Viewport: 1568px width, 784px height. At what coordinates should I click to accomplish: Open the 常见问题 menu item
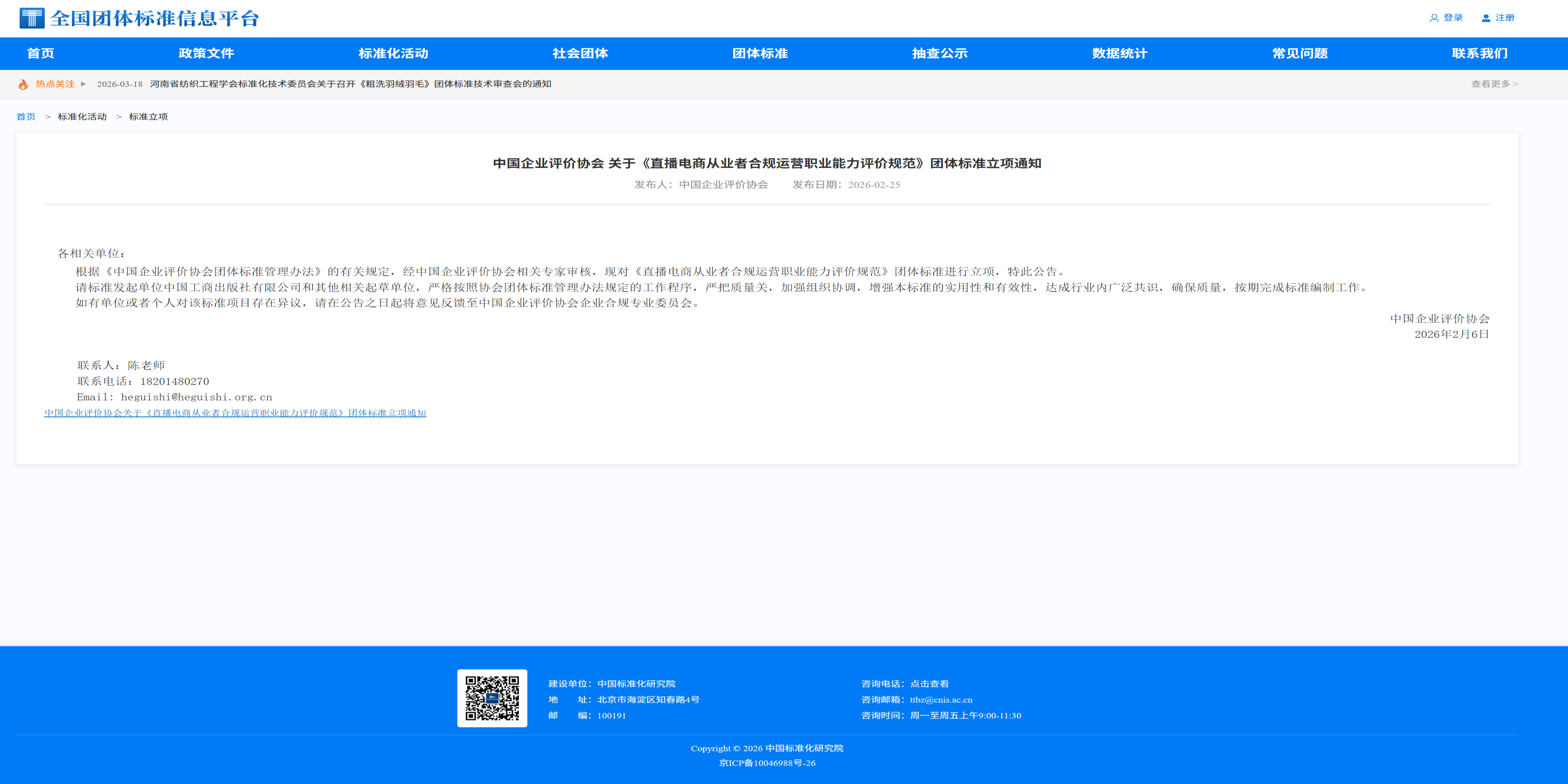click(1300, 54)
